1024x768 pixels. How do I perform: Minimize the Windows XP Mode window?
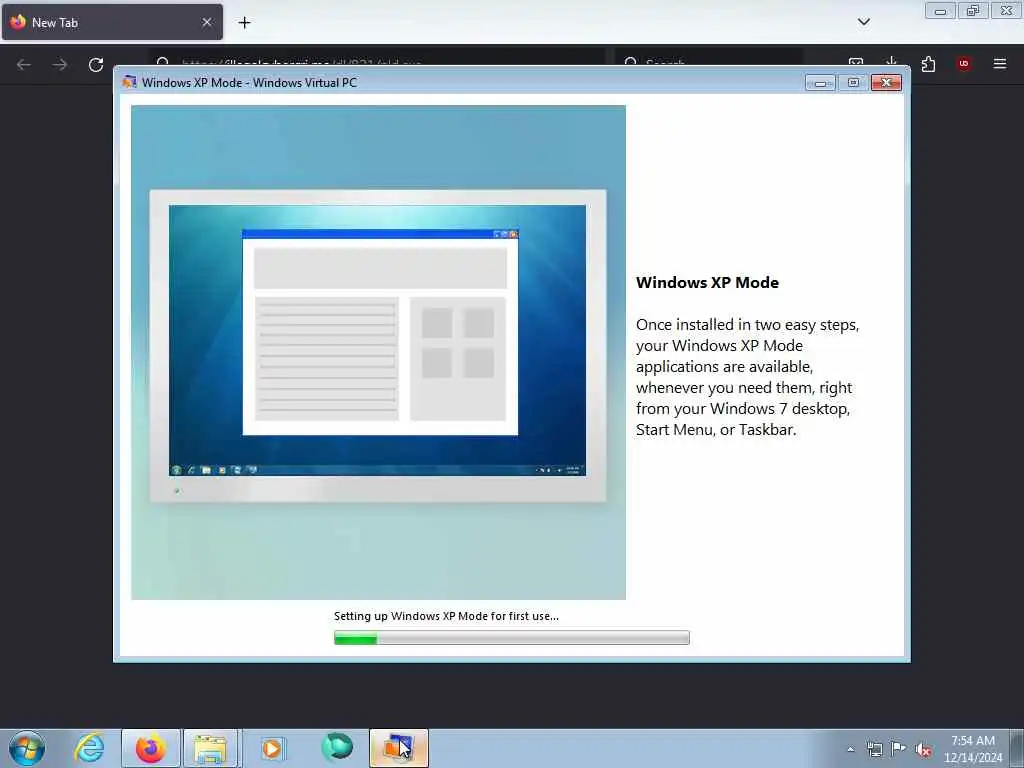(x=820, y=83)
